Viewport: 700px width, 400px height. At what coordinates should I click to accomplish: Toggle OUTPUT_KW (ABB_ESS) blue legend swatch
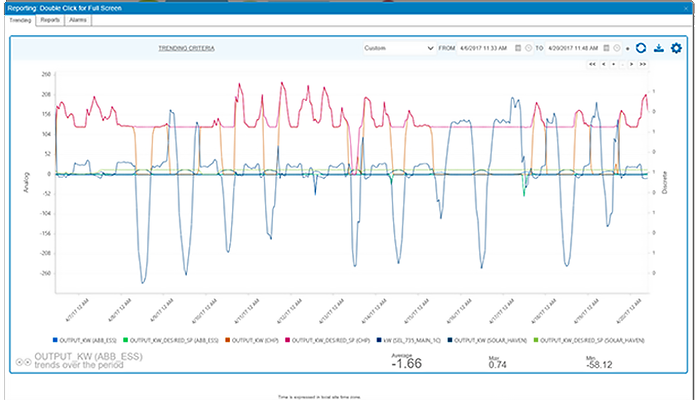point(55,340)
